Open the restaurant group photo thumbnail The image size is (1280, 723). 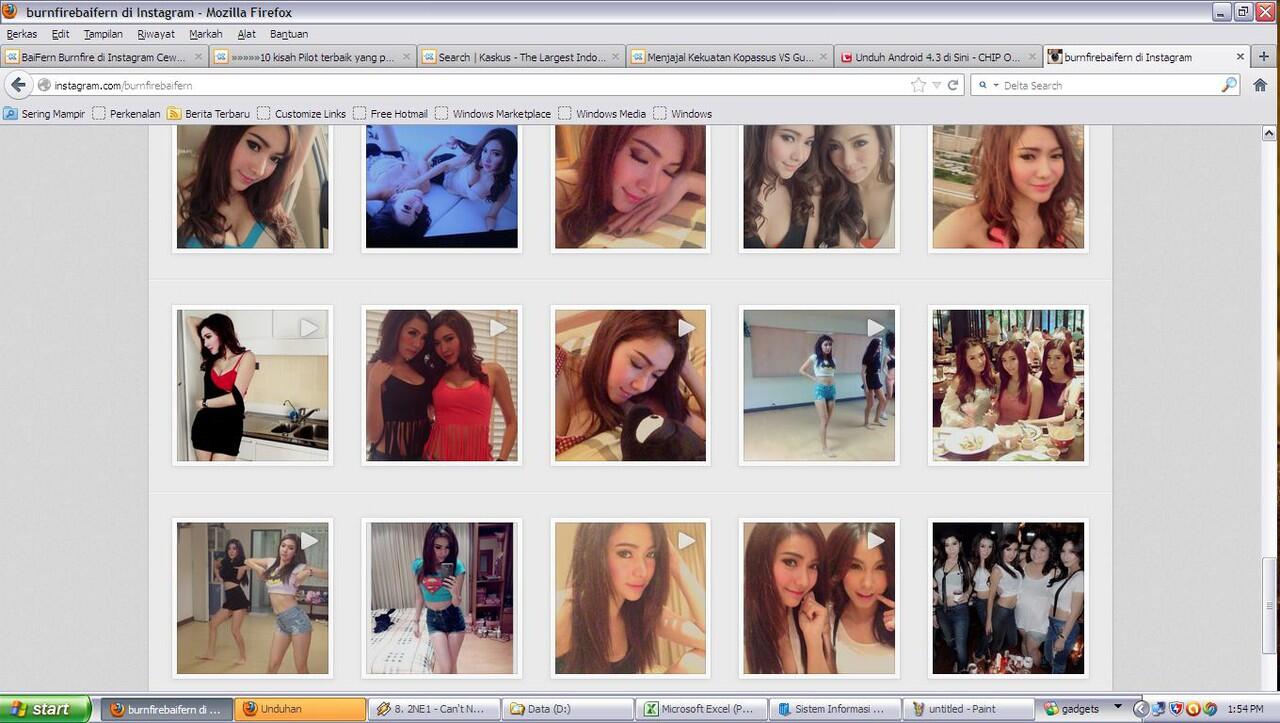(x=1008, y=385)
